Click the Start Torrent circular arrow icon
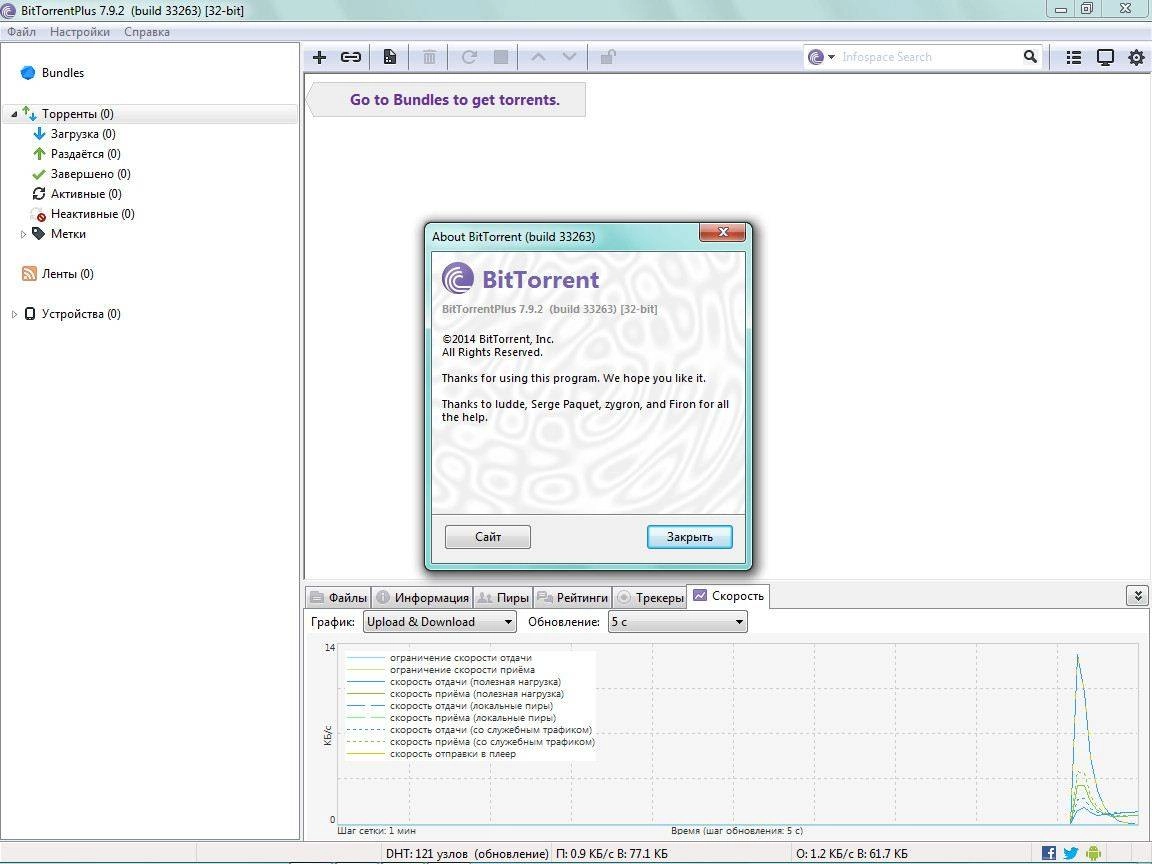Image resolution: width=1152 pixels, height=864 pixels. click(x=469, y=57)
